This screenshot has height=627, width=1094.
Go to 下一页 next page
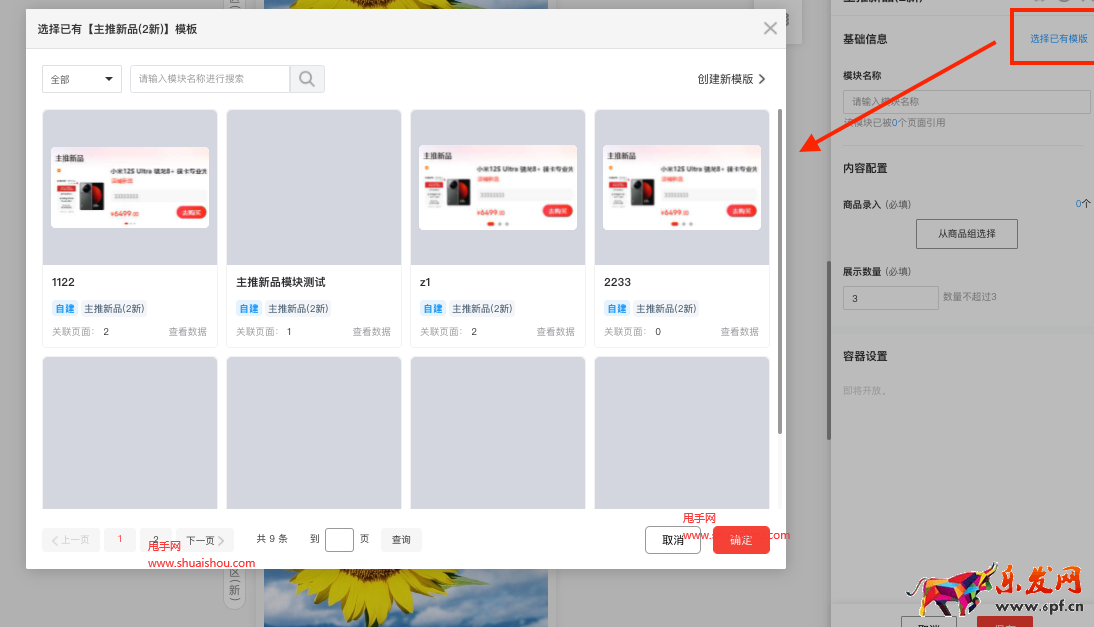pos(204,540)
